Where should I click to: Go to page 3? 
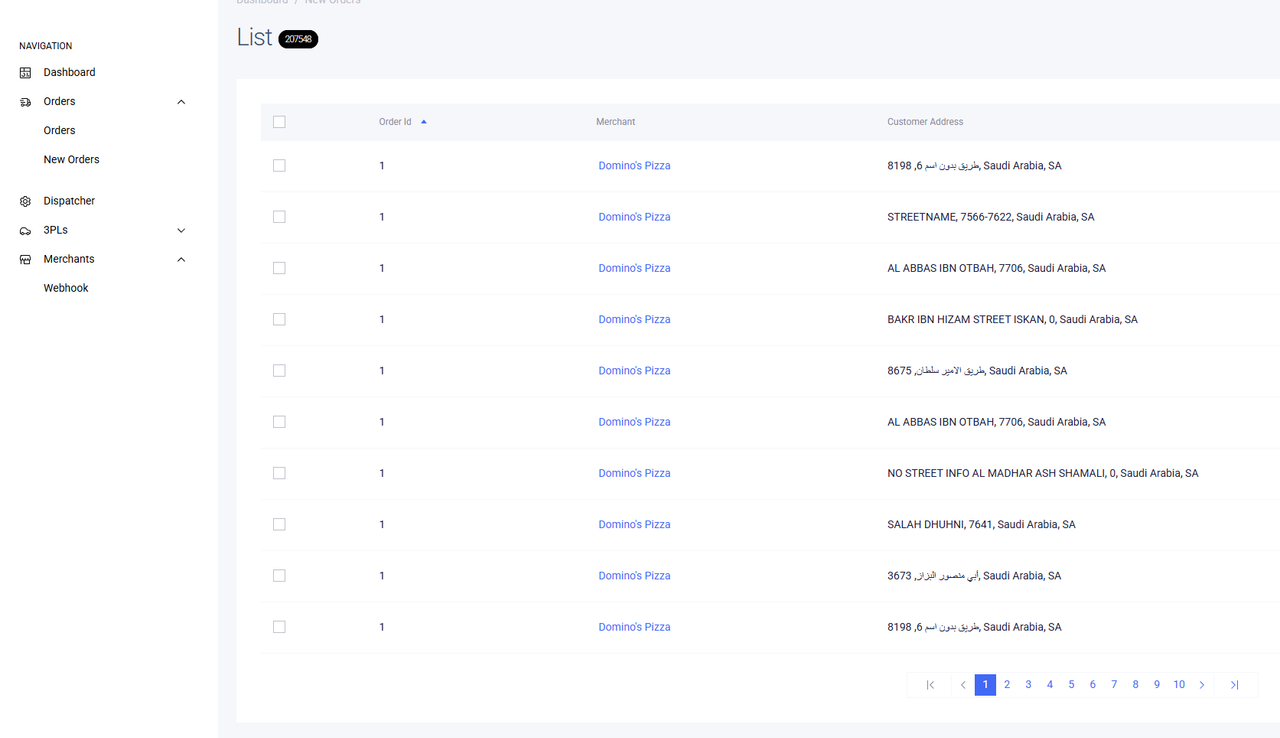click(1028, 685)
